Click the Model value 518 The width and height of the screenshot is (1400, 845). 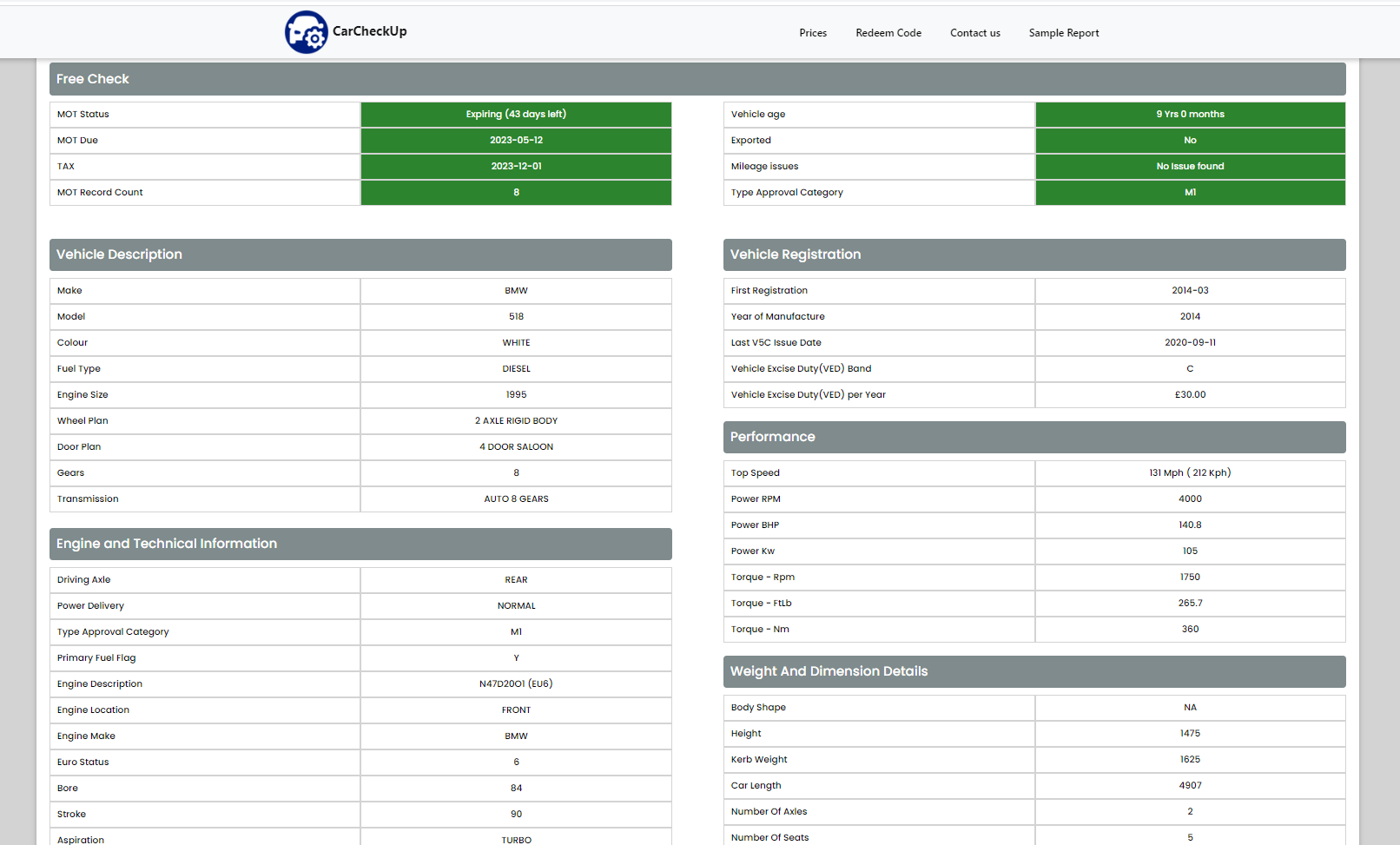click(x=516, y=317)
